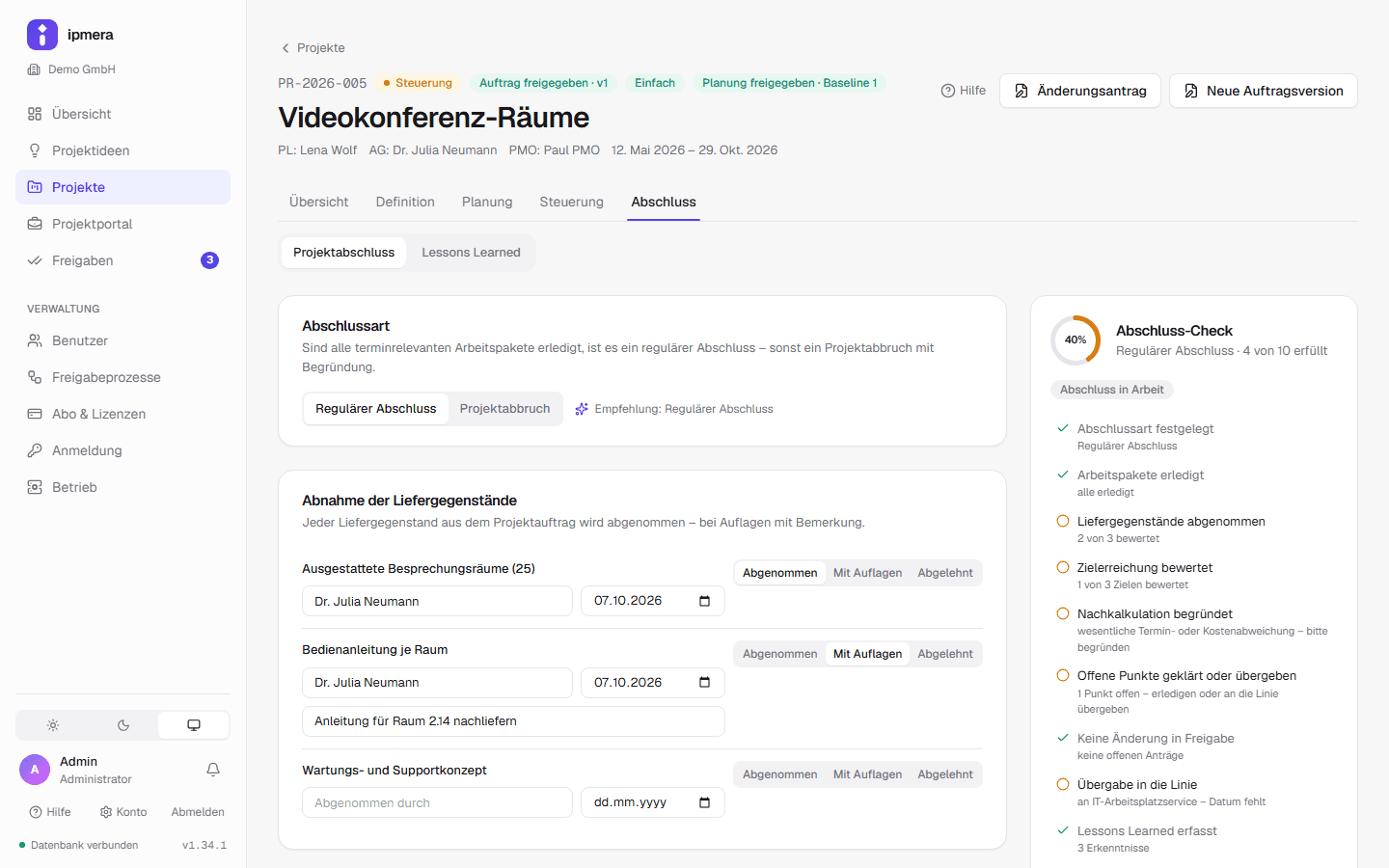
Task: Set Besprechungsräume to Abgelehnt
Action: click(x=945, y=573)
